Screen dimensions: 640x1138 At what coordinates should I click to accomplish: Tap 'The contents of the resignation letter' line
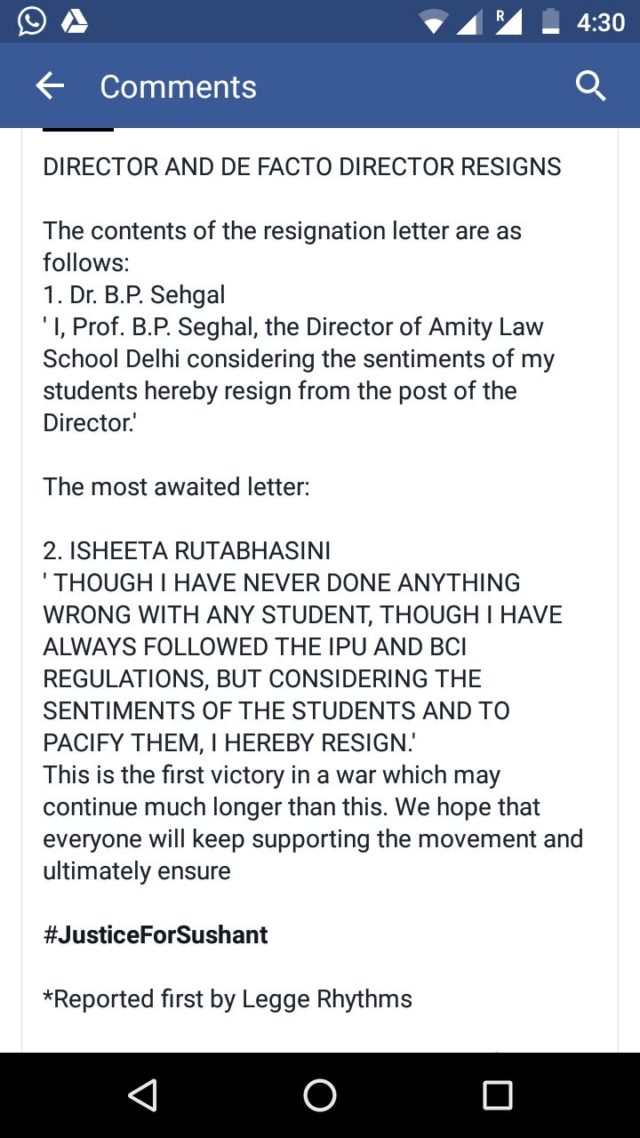click(x=282, y=231)
